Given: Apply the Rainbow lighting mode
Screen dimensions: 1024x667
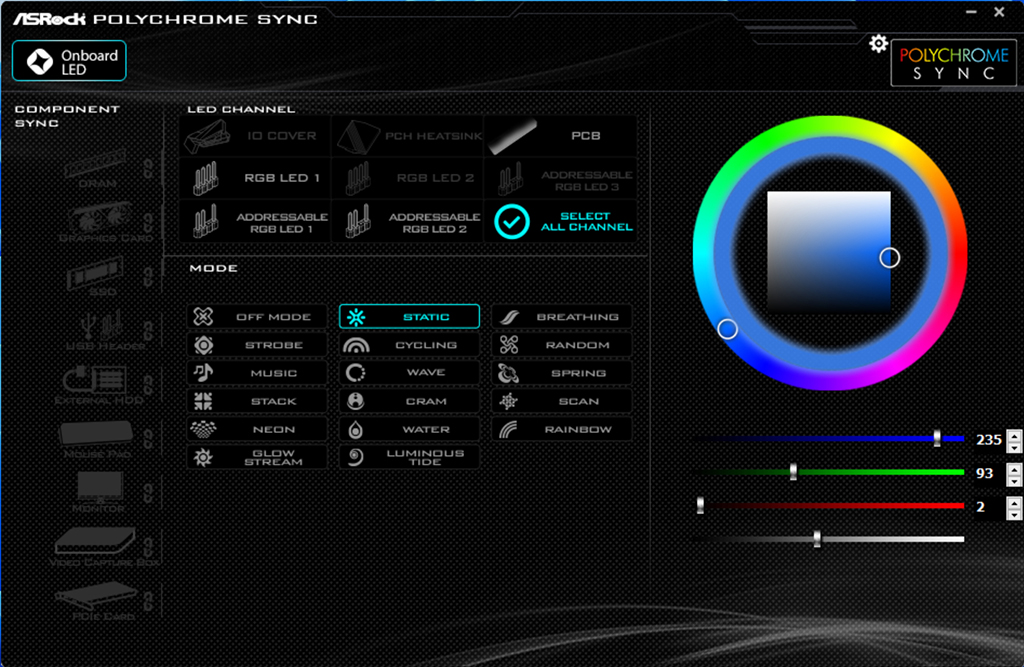Looking at the screenshot, I should click(562, 429).
